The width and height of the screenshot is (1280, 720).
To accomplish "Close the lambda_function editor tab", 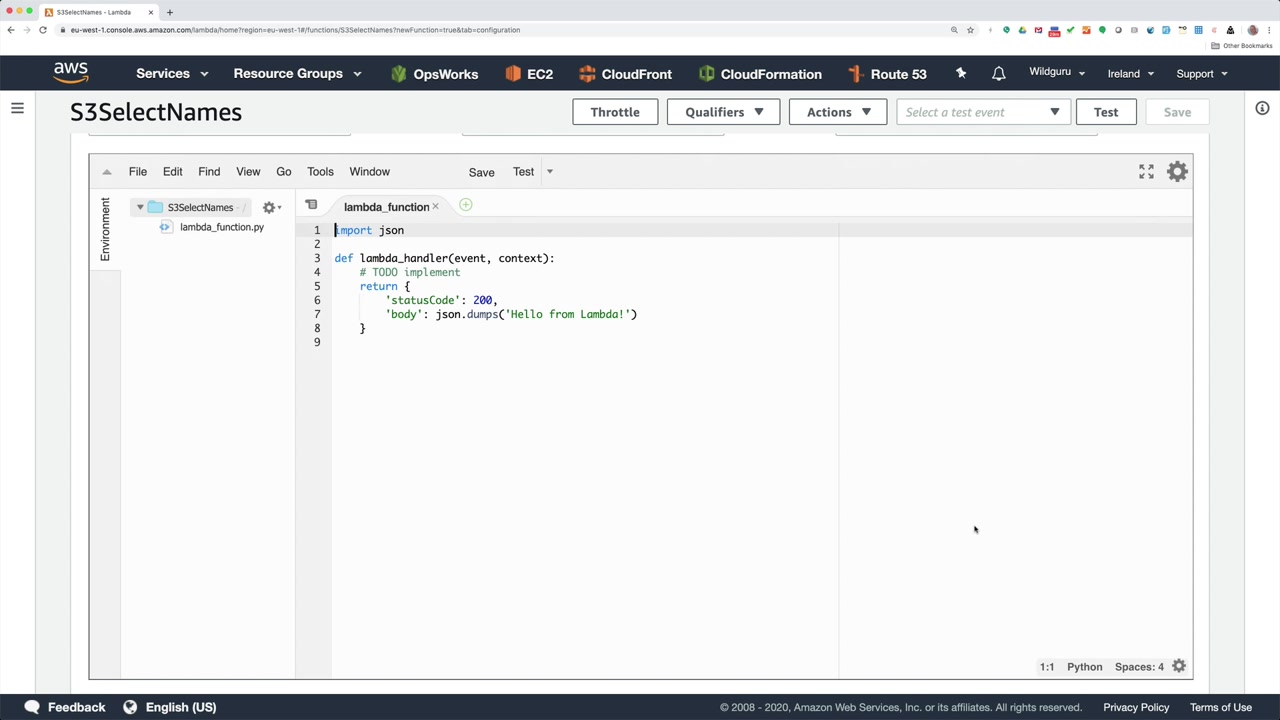I will point(435,207).
